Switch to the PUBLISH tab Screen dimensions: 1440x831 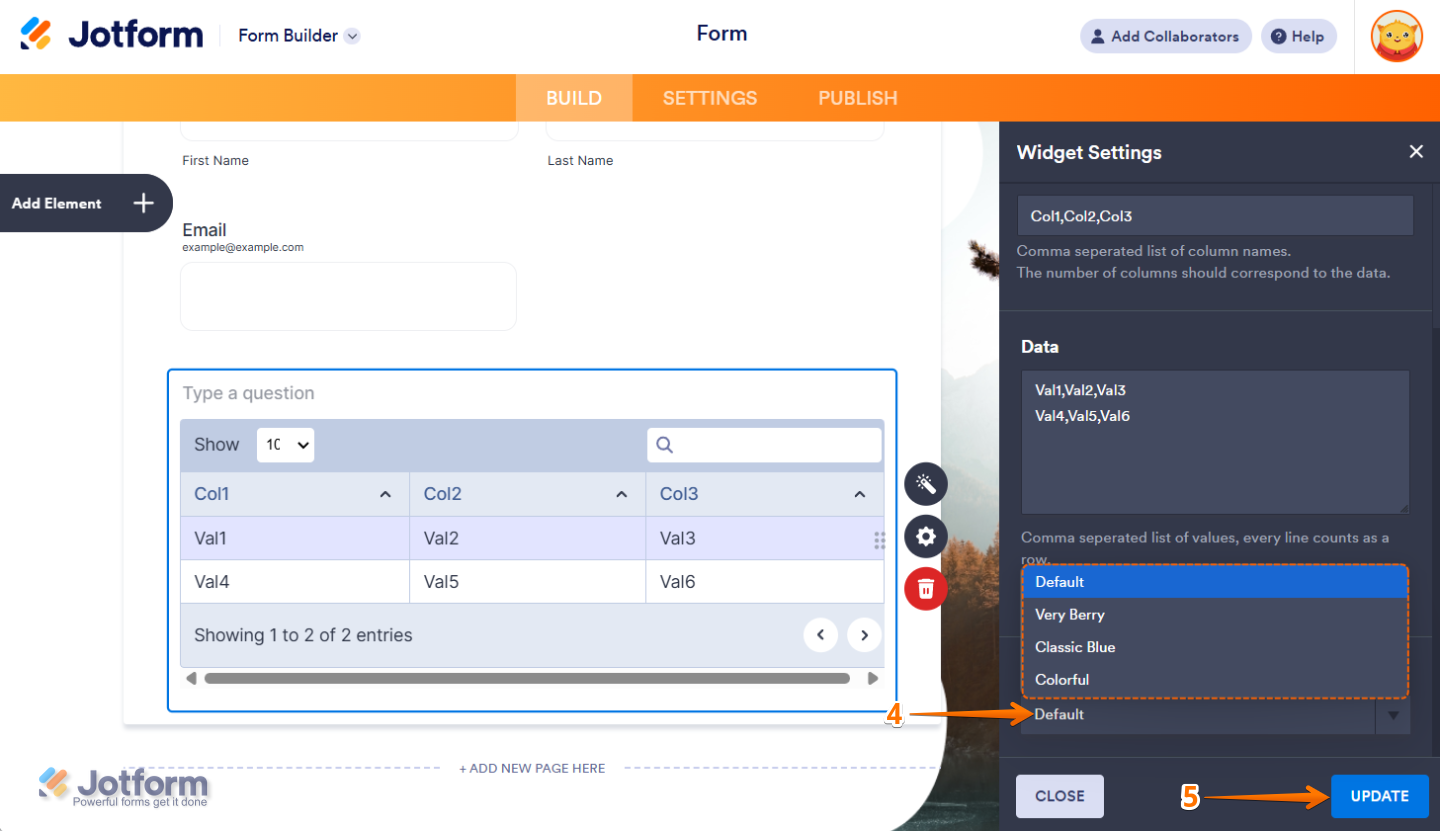pyautogui.click(x=857, y=97)
